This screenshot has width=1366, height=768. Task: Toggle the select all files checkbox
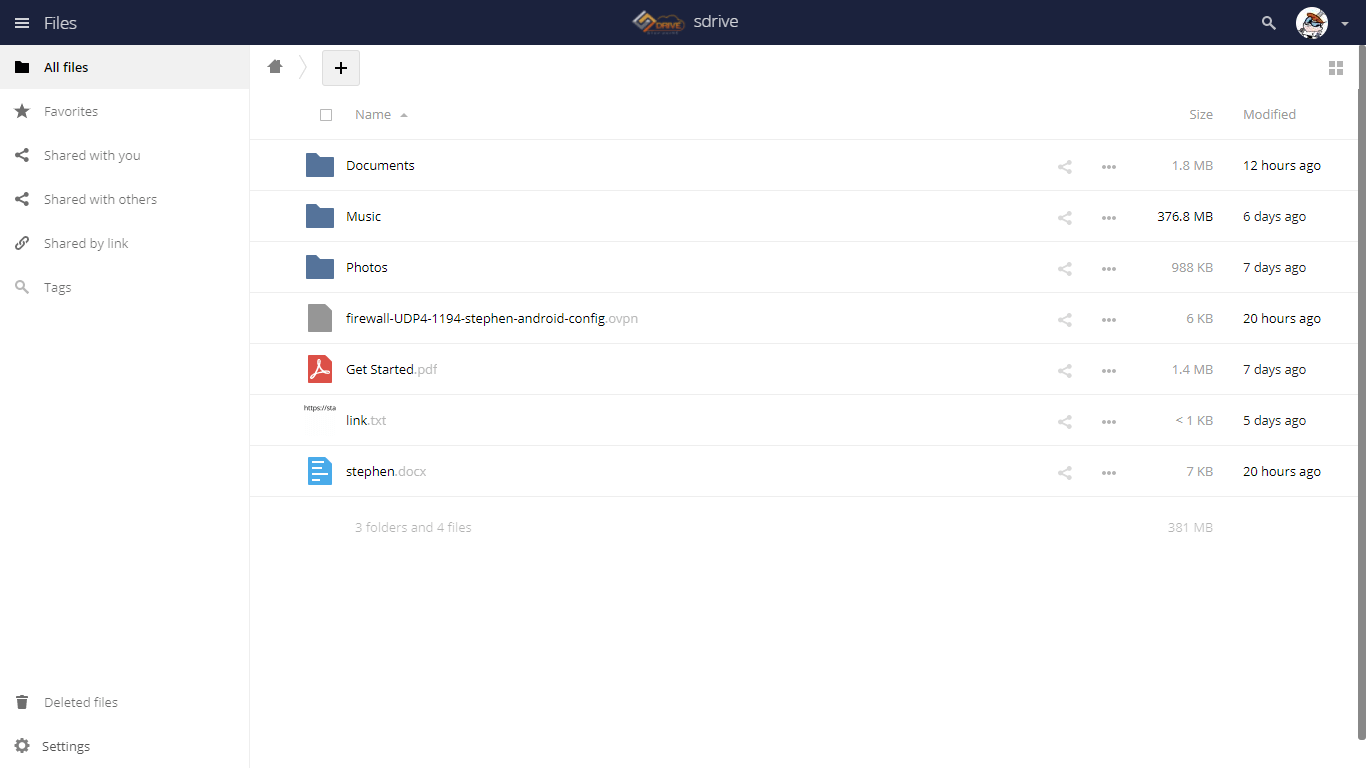[326, 115]
